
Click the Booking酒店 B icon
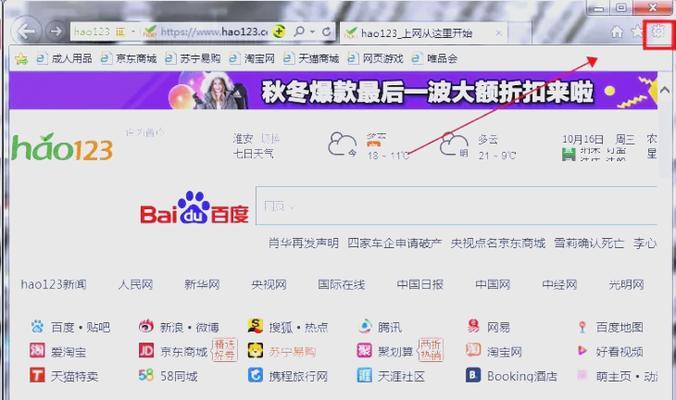click(x=473, y=375)
